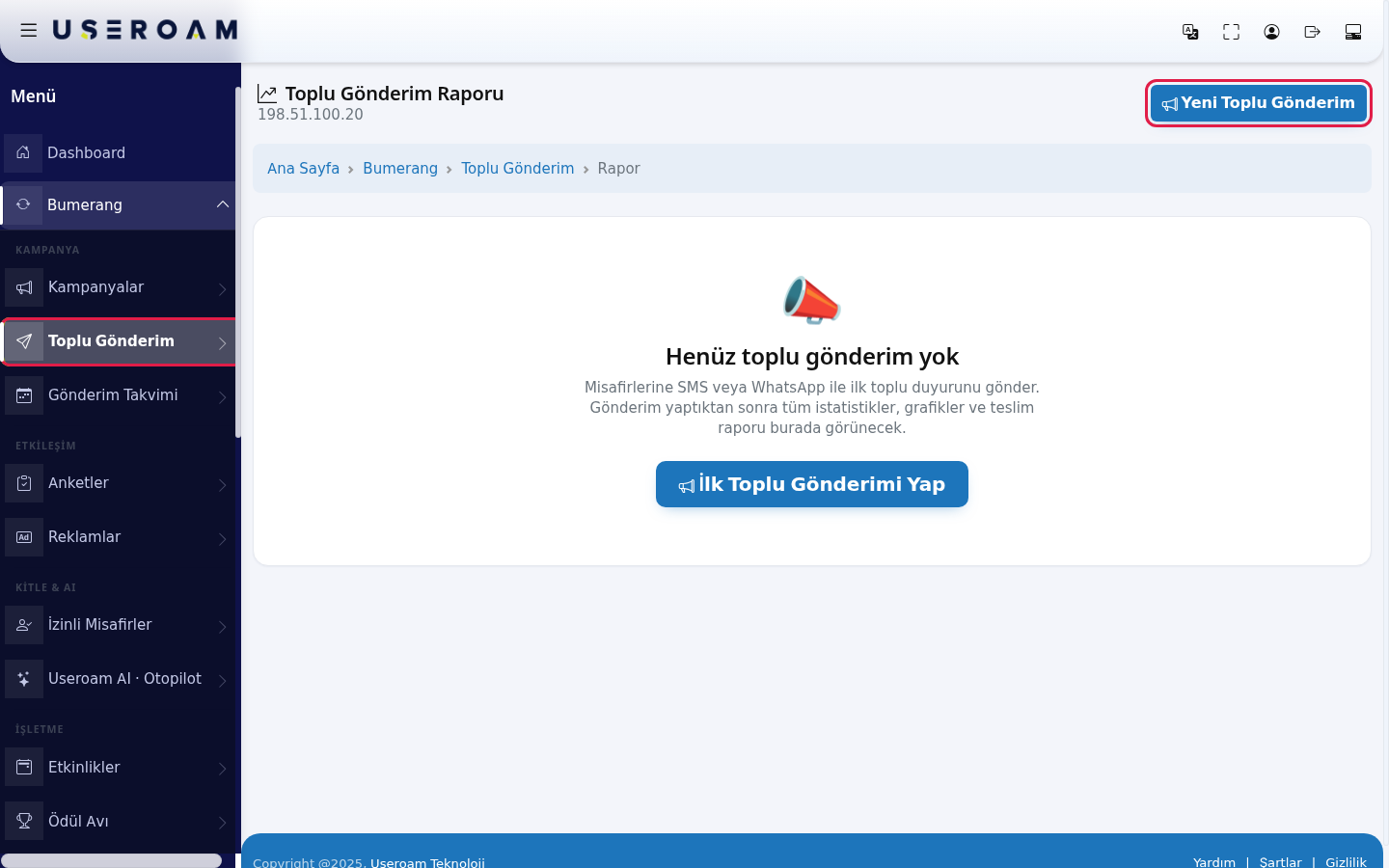
Task: Open the Gizlilik footer link
Action: tap(1346, 862)
